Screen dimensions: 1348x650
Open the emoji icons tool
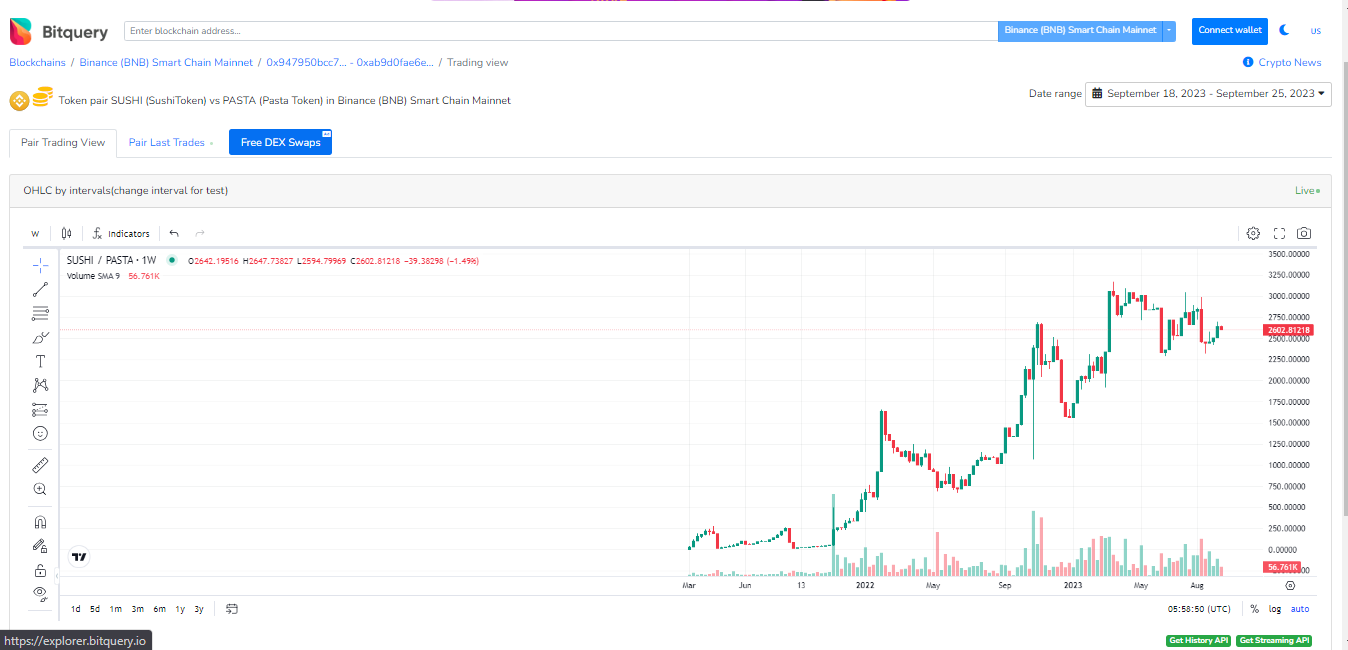pos(40,433)
